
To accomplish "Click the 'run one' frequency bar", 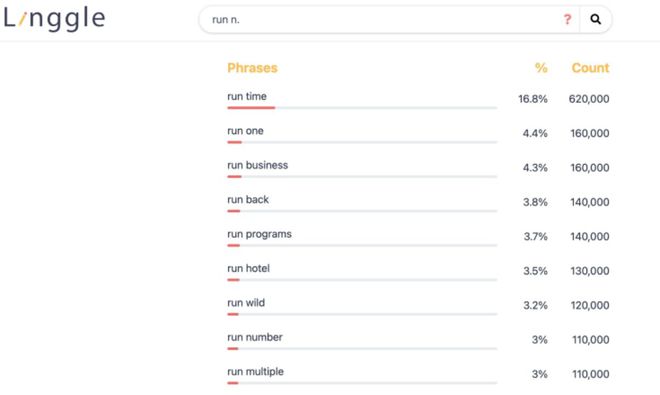I will 362,142.
